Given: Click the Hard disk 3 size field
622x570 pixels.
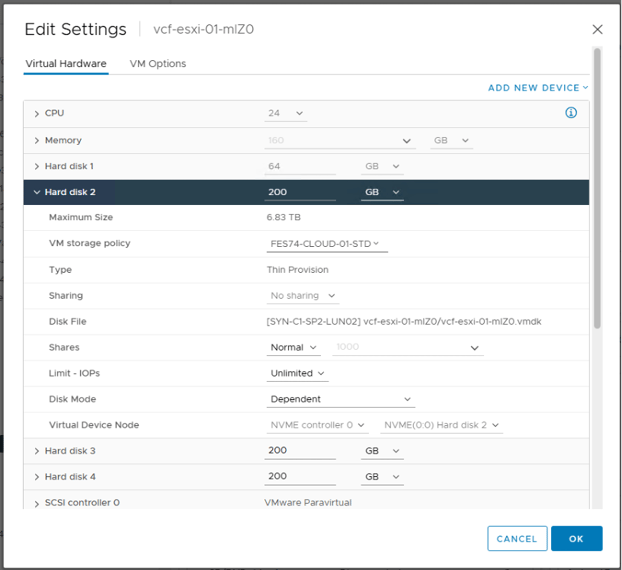Looking at the screenshot, I should point(300,451).
